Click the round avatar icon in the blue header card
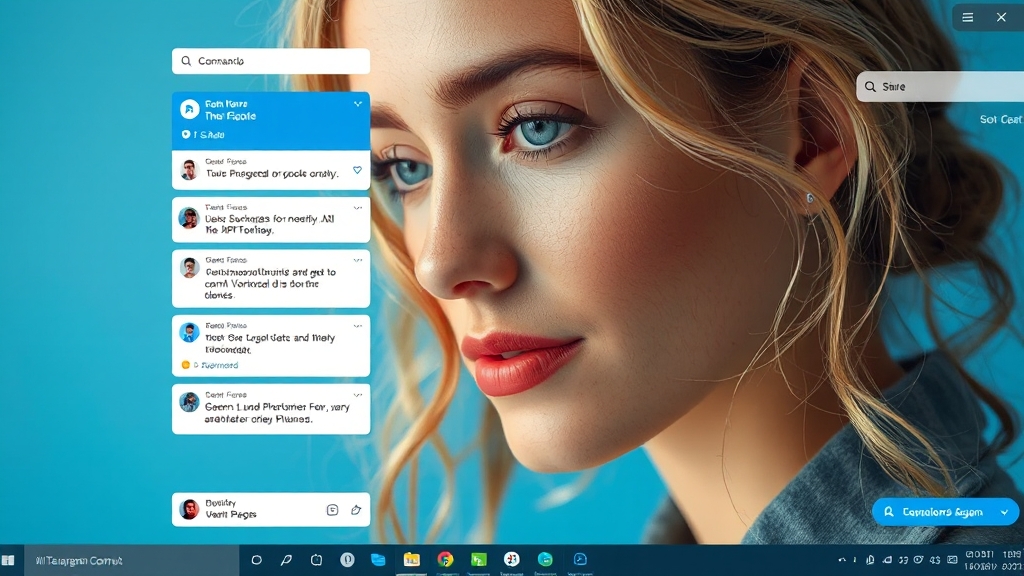Image resolution: width=1024 pixels, height=576 pixels. [x=189, y=109]
